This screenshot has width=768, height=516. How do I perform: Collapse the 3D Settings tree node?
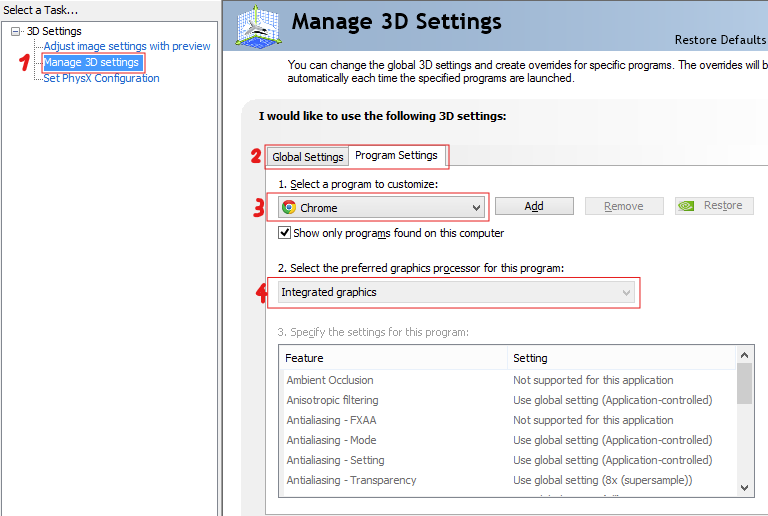pos(16,31)
